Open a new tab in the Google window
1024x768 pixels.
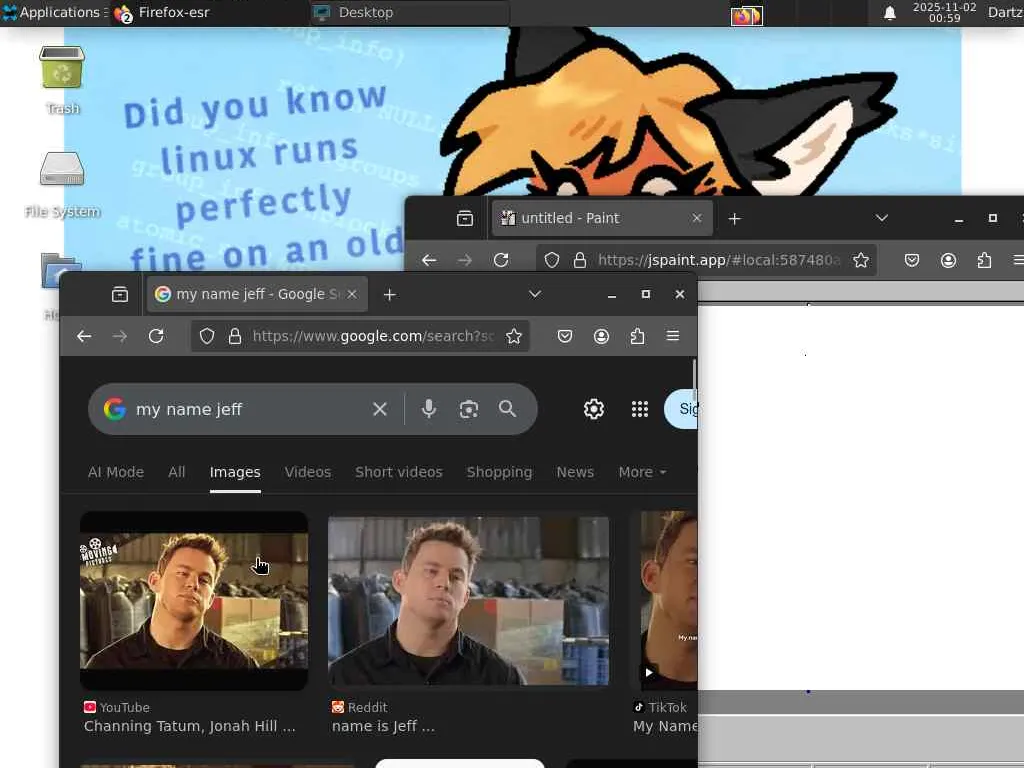coord(390,295)
